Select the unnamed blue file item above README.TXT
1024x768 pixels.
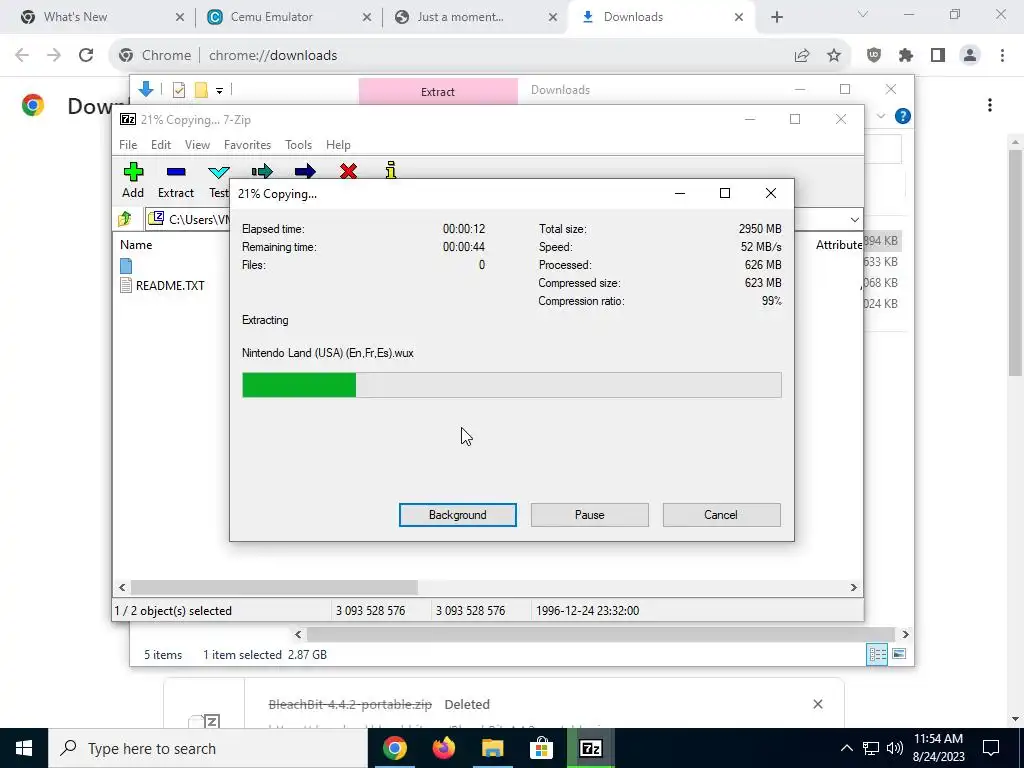click(x=126, y=265)
